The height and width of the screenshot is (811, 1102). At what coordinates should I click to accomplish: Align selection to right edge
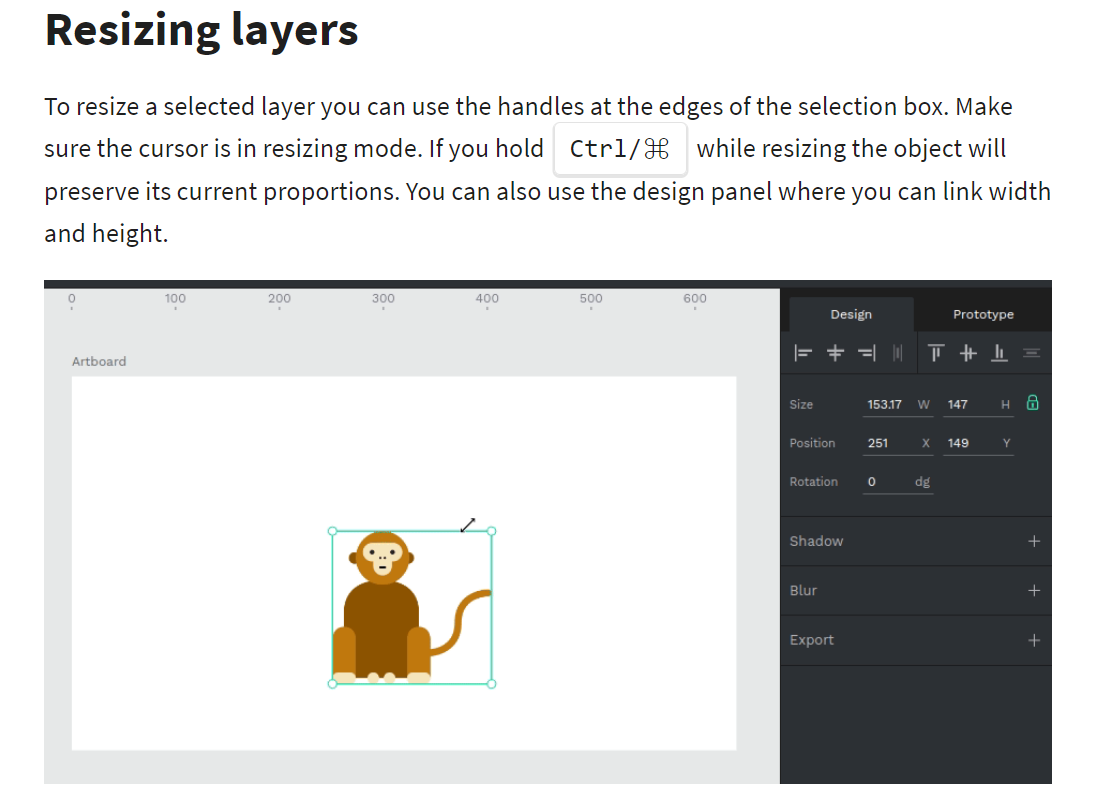[x=867, y=353]
